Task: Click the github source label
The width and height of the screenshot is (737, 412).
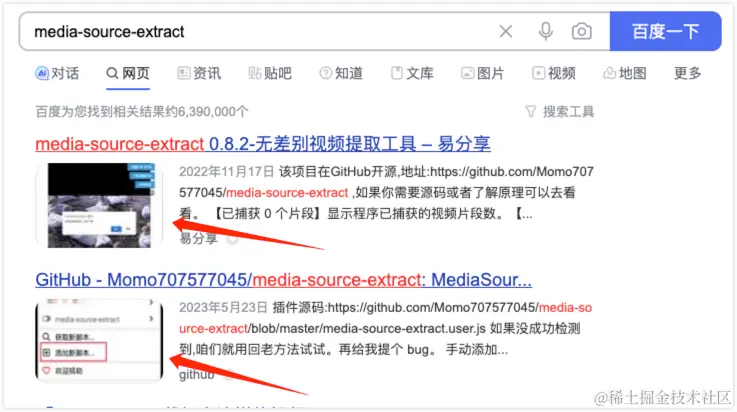Action: pyautogui.click(x=196, y=374)
